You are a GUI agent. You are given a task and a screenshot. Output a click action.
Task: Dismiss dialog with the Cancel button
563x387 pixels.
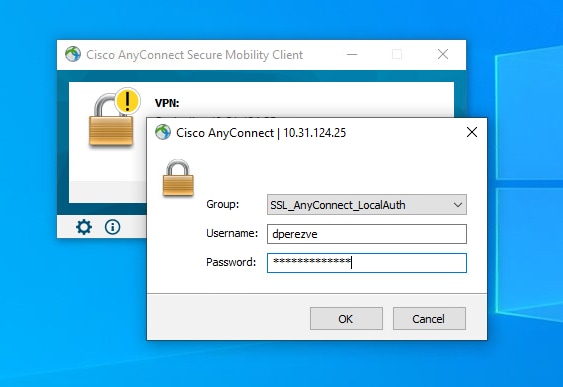(429, 318)
